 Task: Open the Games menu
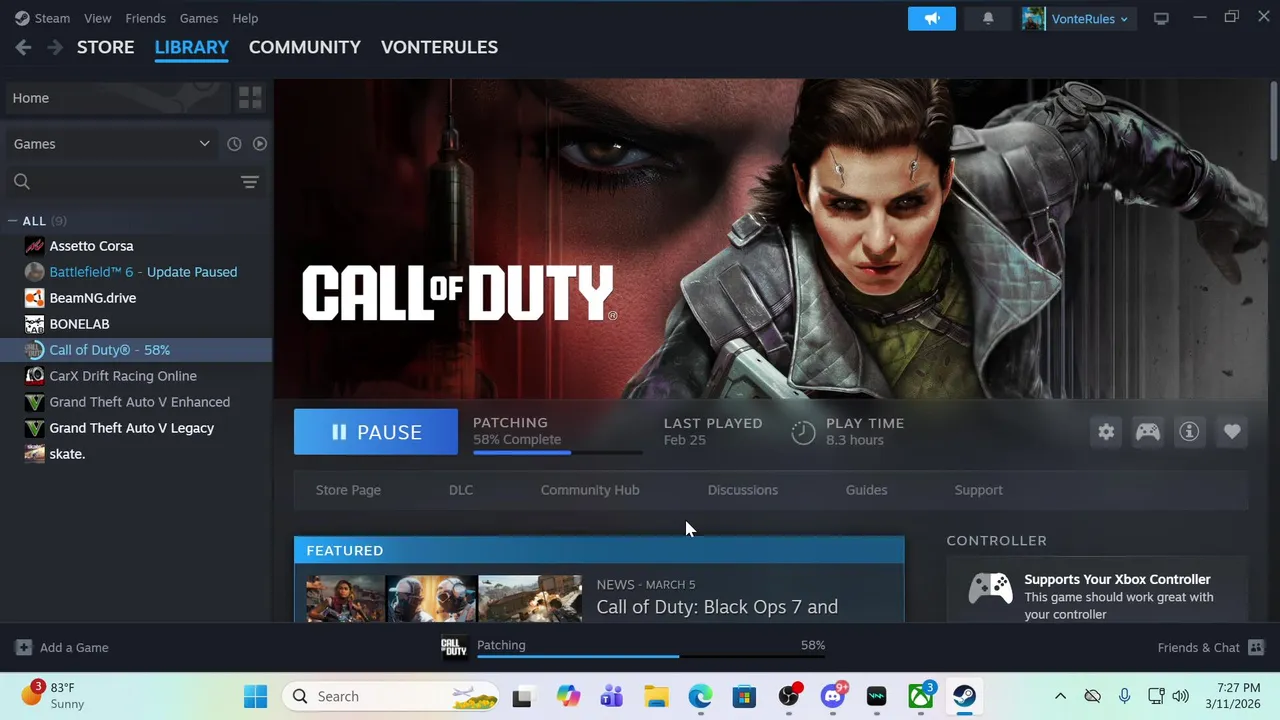199,18
